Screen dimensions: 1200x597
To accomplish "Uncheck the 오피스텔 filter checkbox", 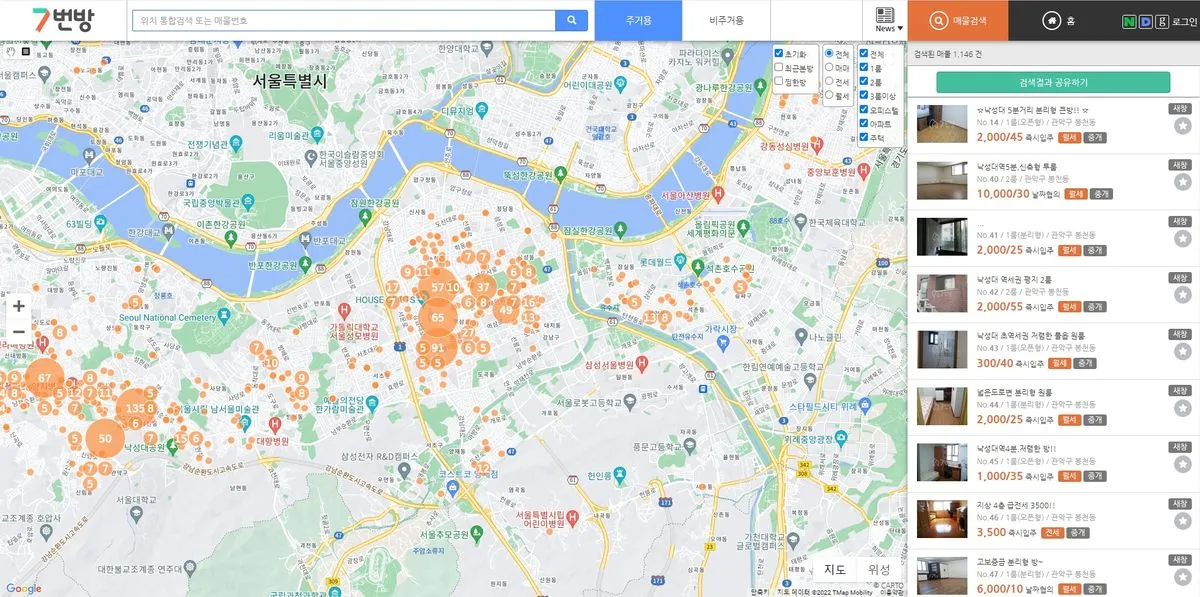I will pyautogui.click(x=865, y=110).
